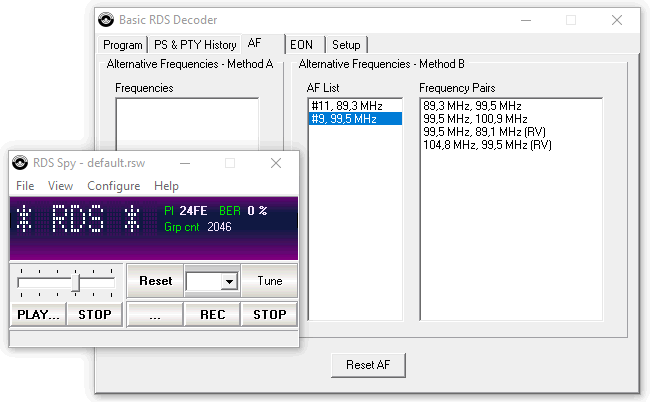650x402 pixels.
Task: Select the AF tab
Action: pos(263,44)
